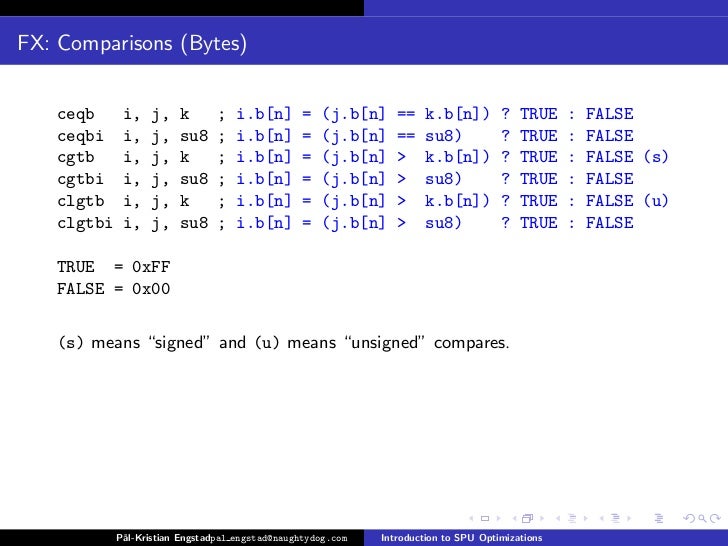728x546 pixels.
Task: Click the stacked frames navigation icon
Action: (527, 518)
